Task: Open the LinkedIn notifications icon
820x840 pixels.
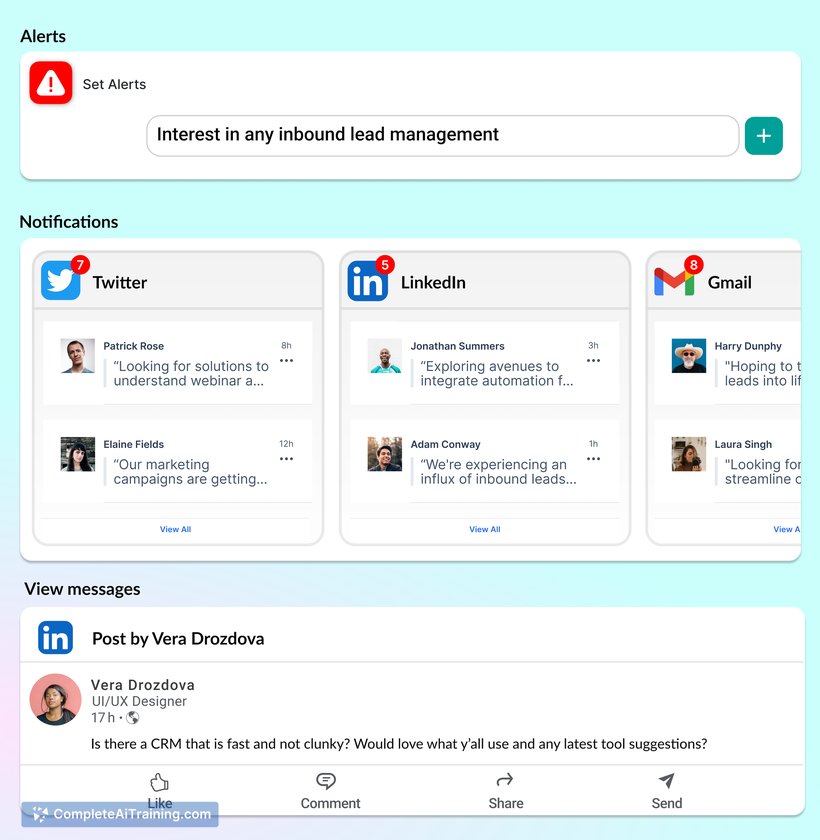Action: tap(367, 281)
